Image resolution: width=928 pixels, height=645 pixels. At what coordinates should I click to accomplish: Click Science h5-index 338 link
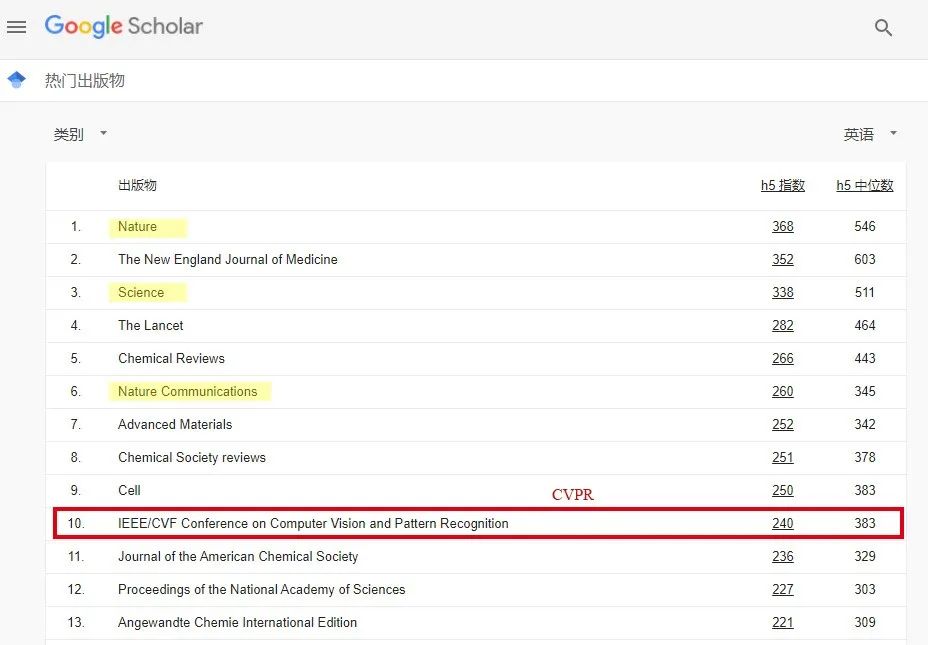click(x=782, y=292)
